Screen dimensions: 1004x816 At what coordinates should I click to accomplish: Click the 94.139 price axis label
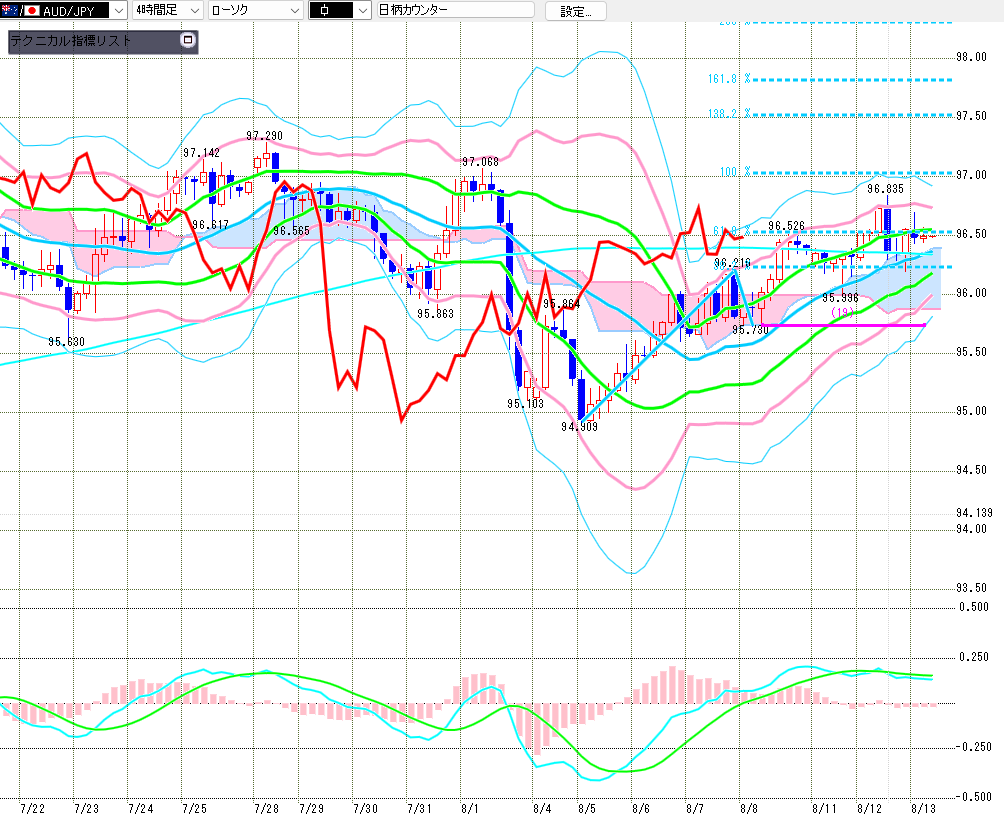(x=975, y=512)
